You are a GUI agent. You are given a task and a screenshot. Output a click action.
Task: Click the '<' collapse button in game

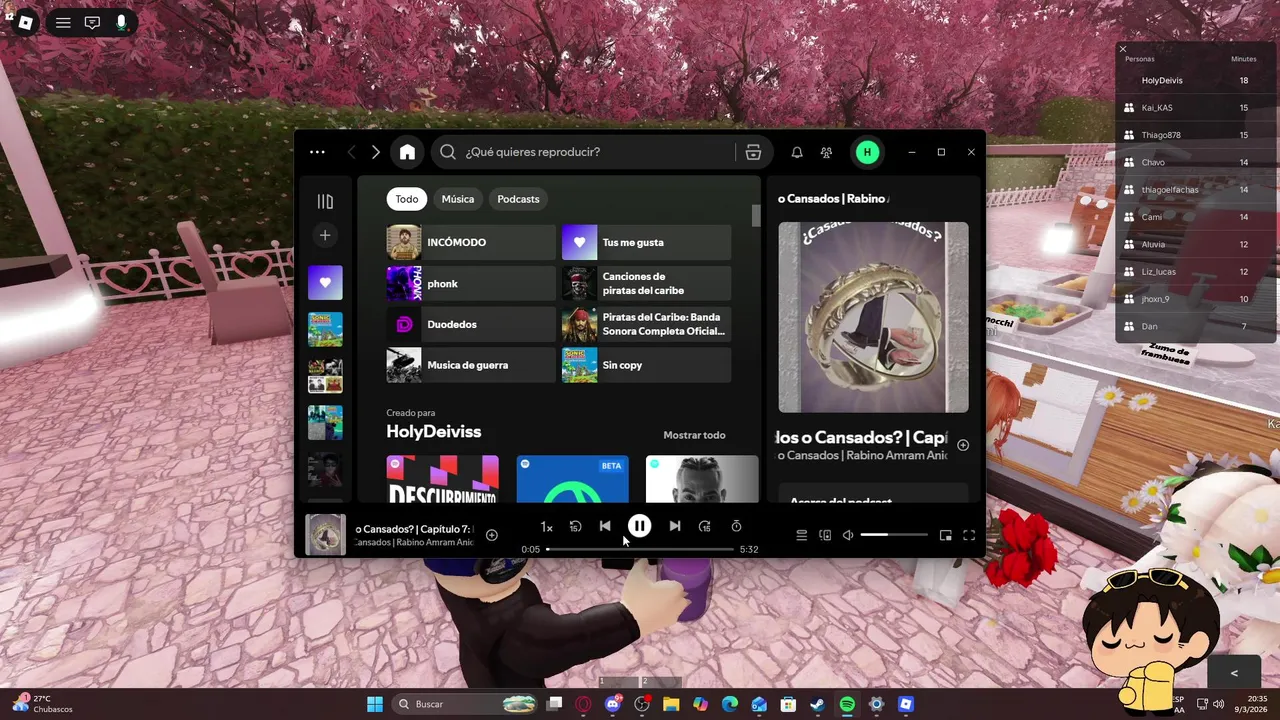pyautogui.click(x=1234, y=673)
